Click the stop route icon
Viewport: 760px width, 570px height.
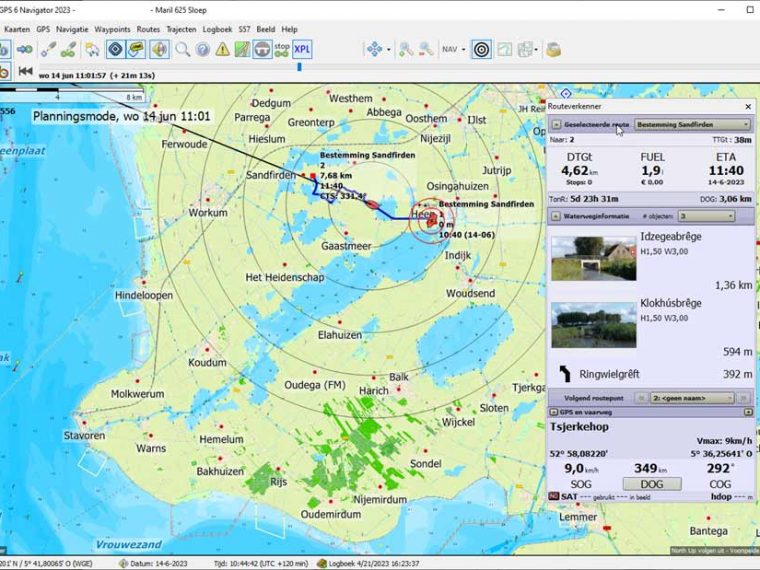click(282, 49)
